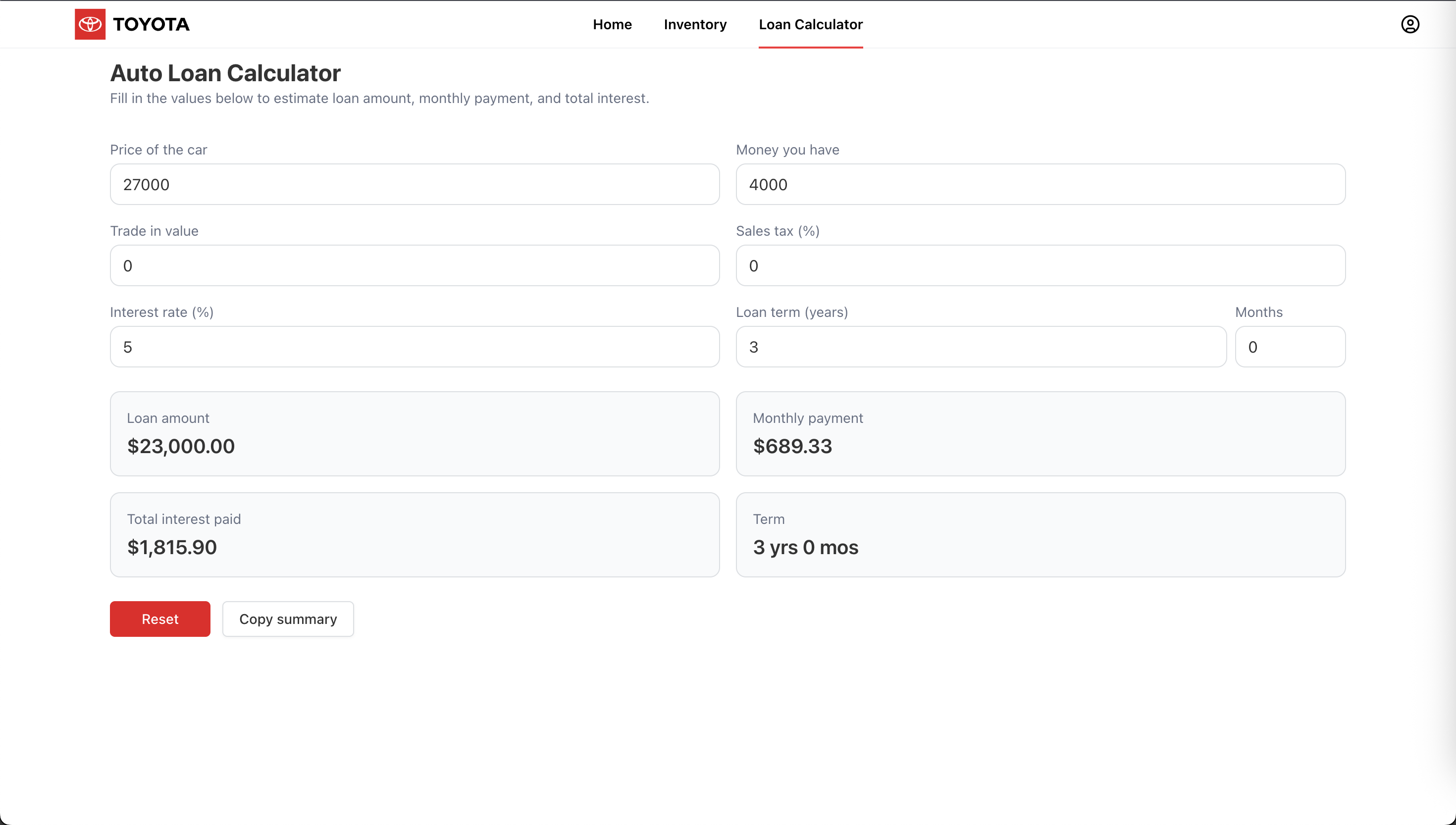Go to the Home tab
This screenshot has width=1456, height=825.
[612, 24]
